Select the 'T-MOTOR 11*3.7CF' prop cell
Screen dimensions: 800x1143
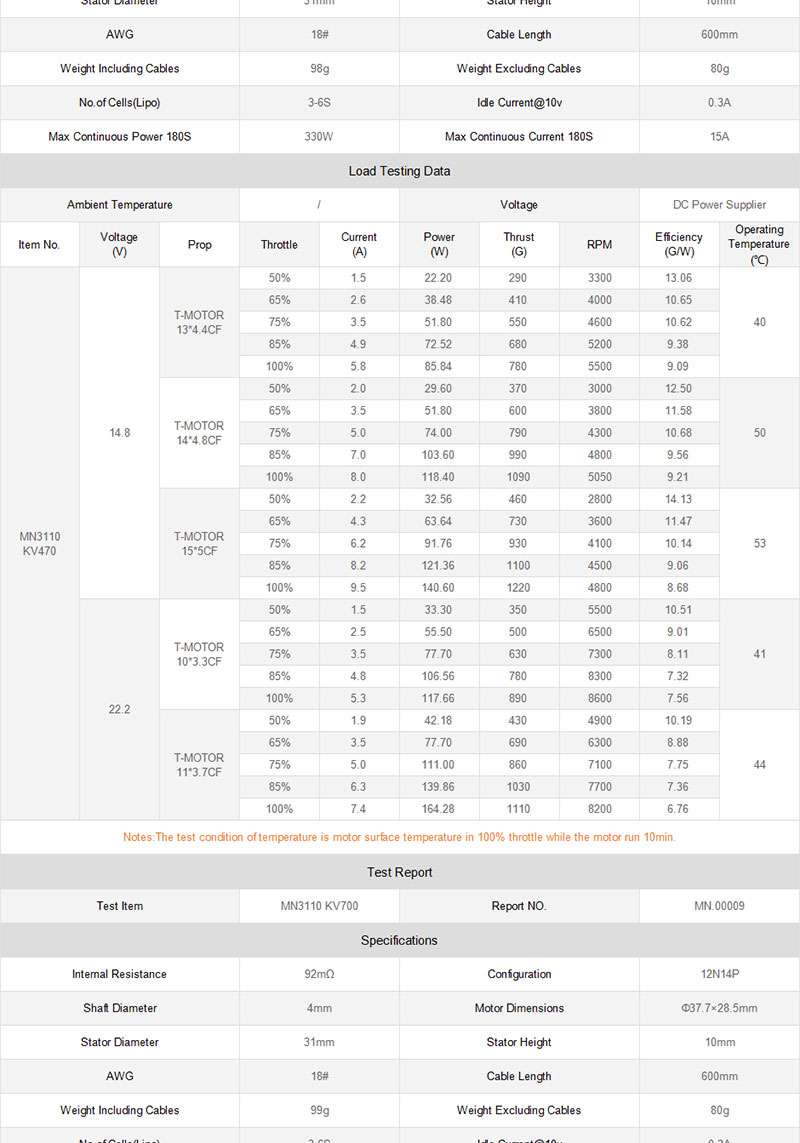pos(199,765)
